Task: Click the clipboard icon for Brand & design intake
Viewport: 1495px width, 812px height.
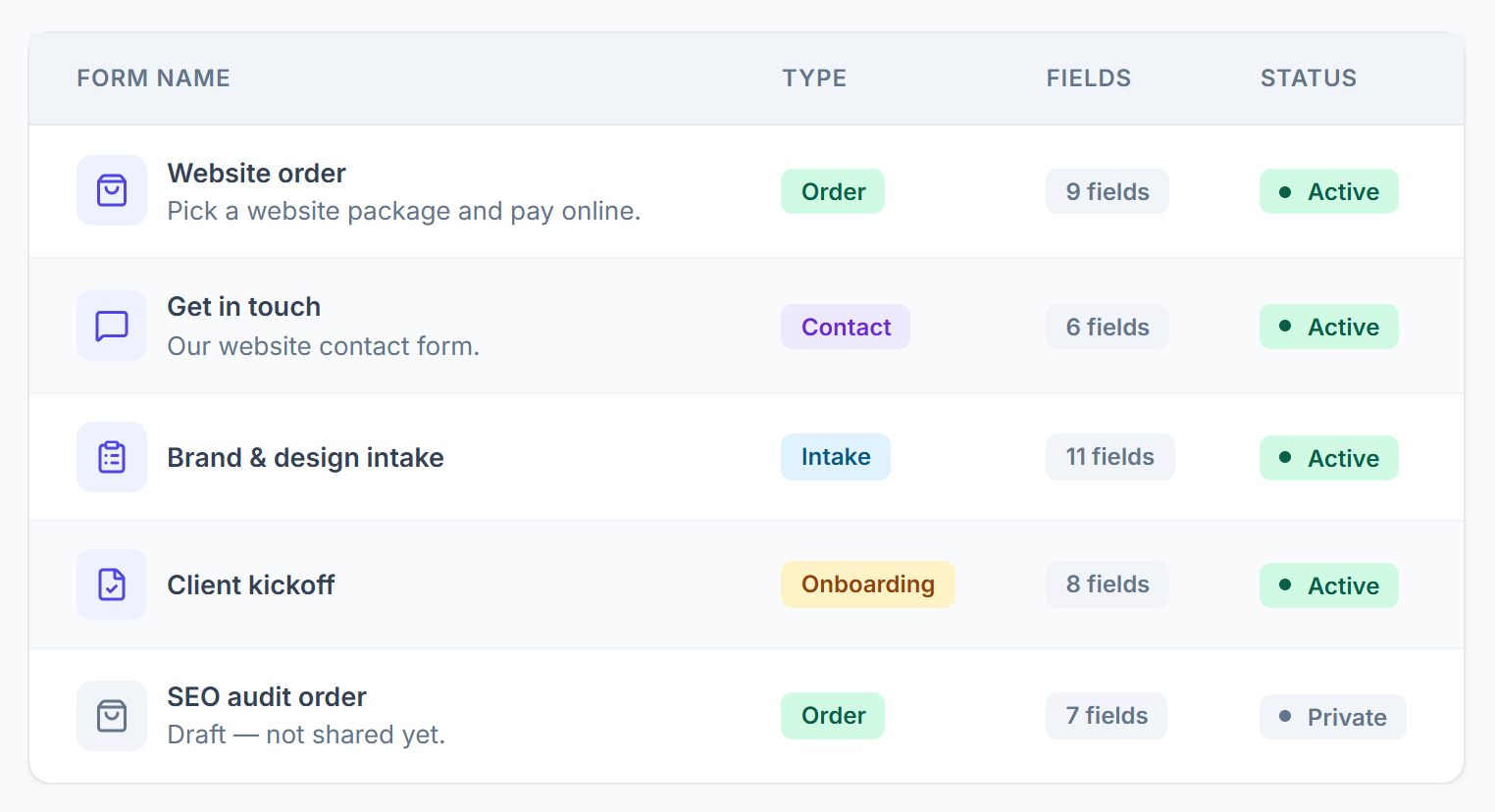Action: tap(112, 457)
